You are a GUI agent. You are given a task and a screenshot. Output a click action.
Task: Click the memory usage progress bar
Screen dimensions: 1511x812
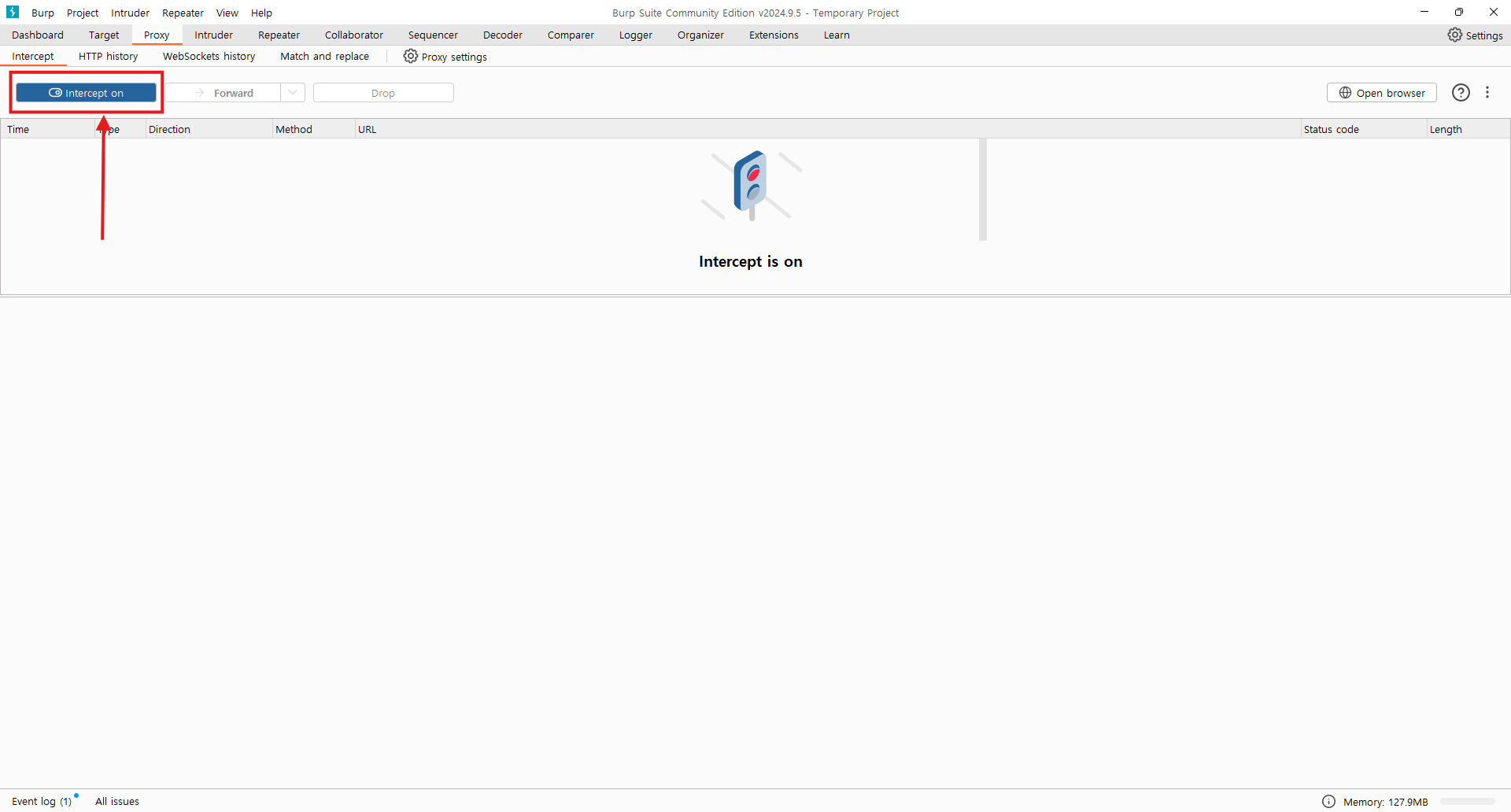1468,802
